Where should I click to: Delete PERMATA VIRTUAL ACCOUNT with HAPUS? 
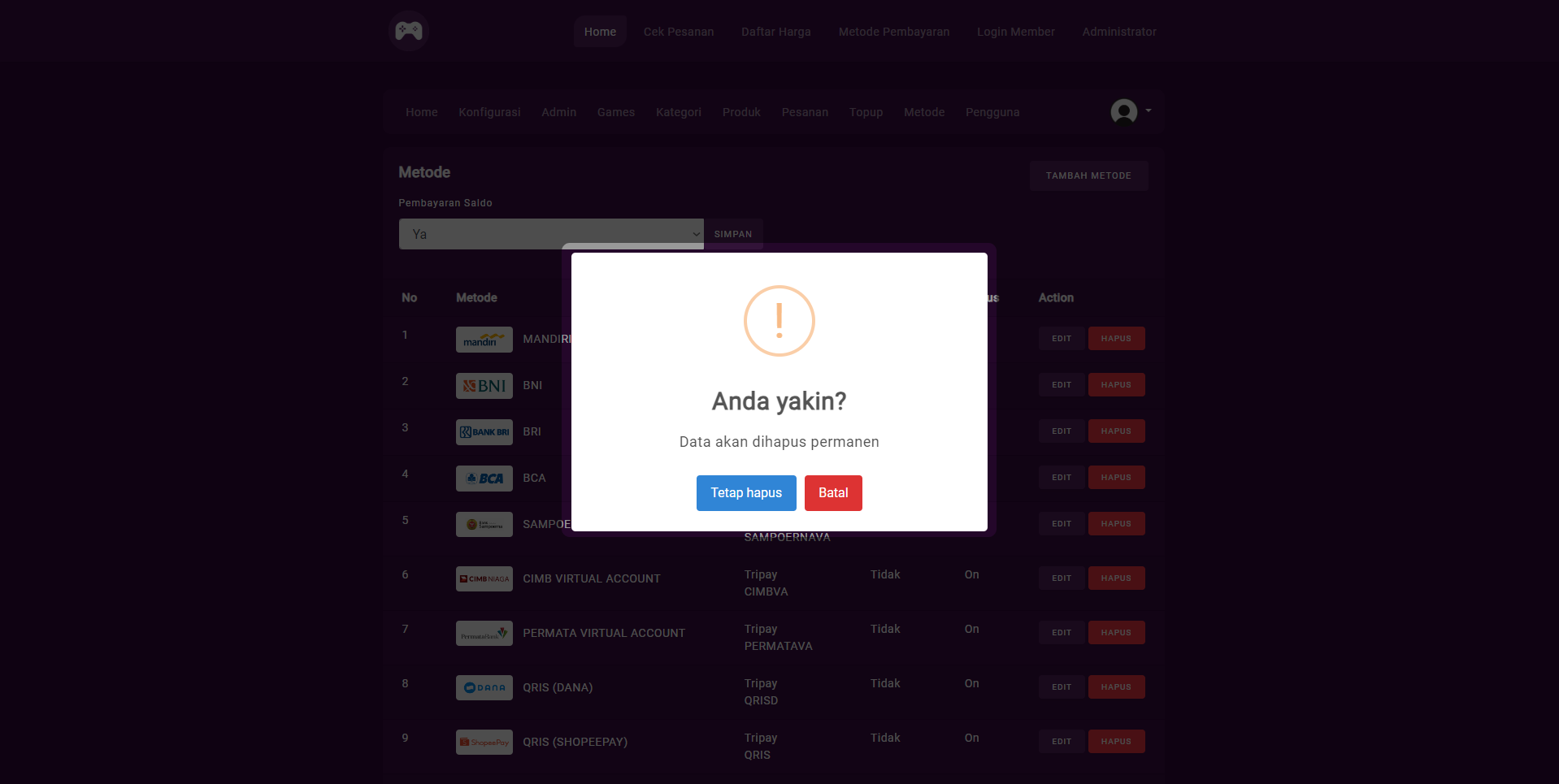tap(1116, 633)
